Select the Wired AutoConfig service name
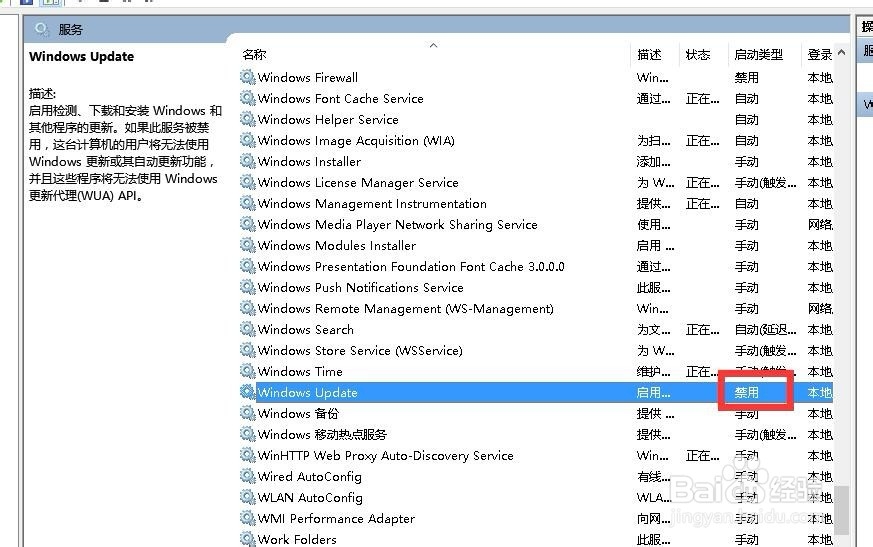873x547 pixels. click(x=310, y=476)
